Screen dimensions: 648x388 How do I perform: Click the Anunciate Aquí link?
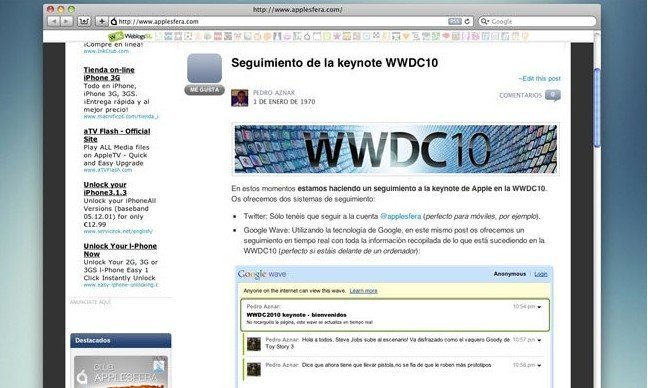(91, 302)
